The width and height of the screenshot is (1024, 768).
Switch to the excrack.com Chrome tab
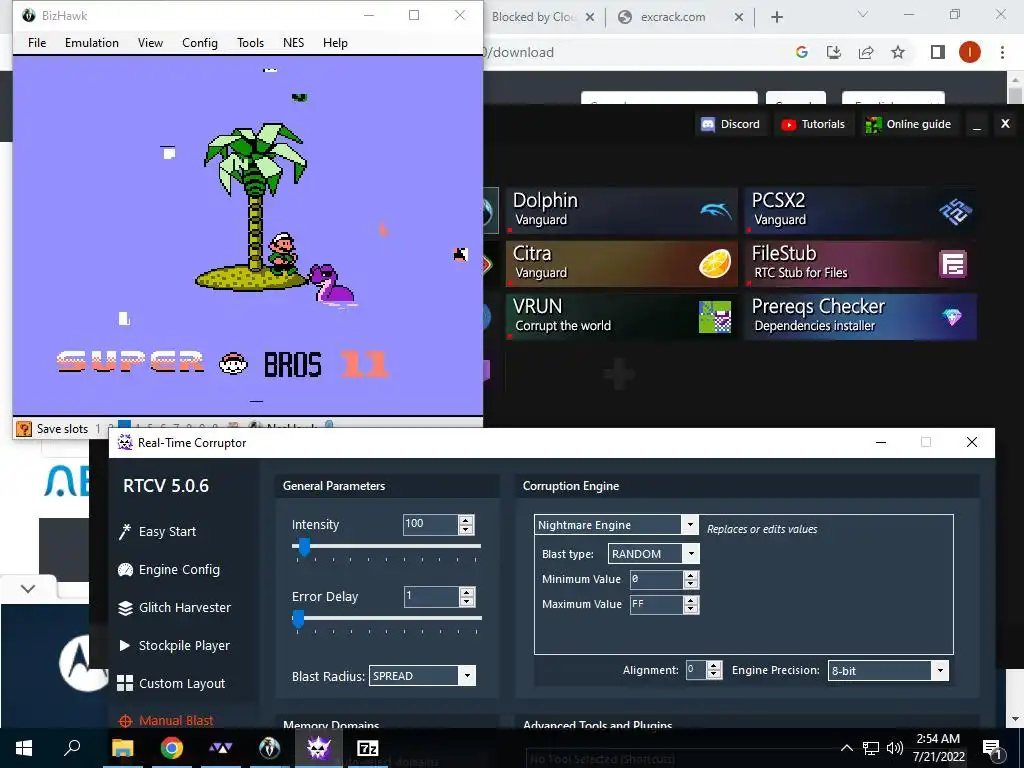tap(673, 17)
